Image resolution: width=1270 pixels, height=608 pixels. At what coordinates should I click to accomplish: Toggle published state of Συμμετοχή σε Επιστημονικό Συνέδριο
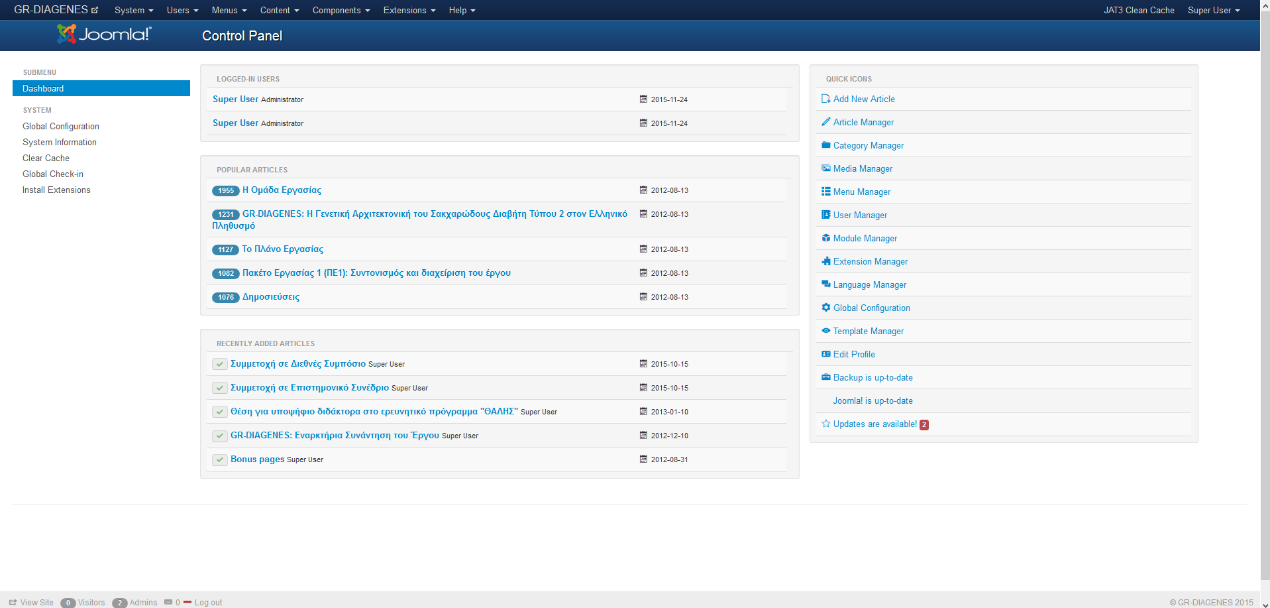pos(220,387)
